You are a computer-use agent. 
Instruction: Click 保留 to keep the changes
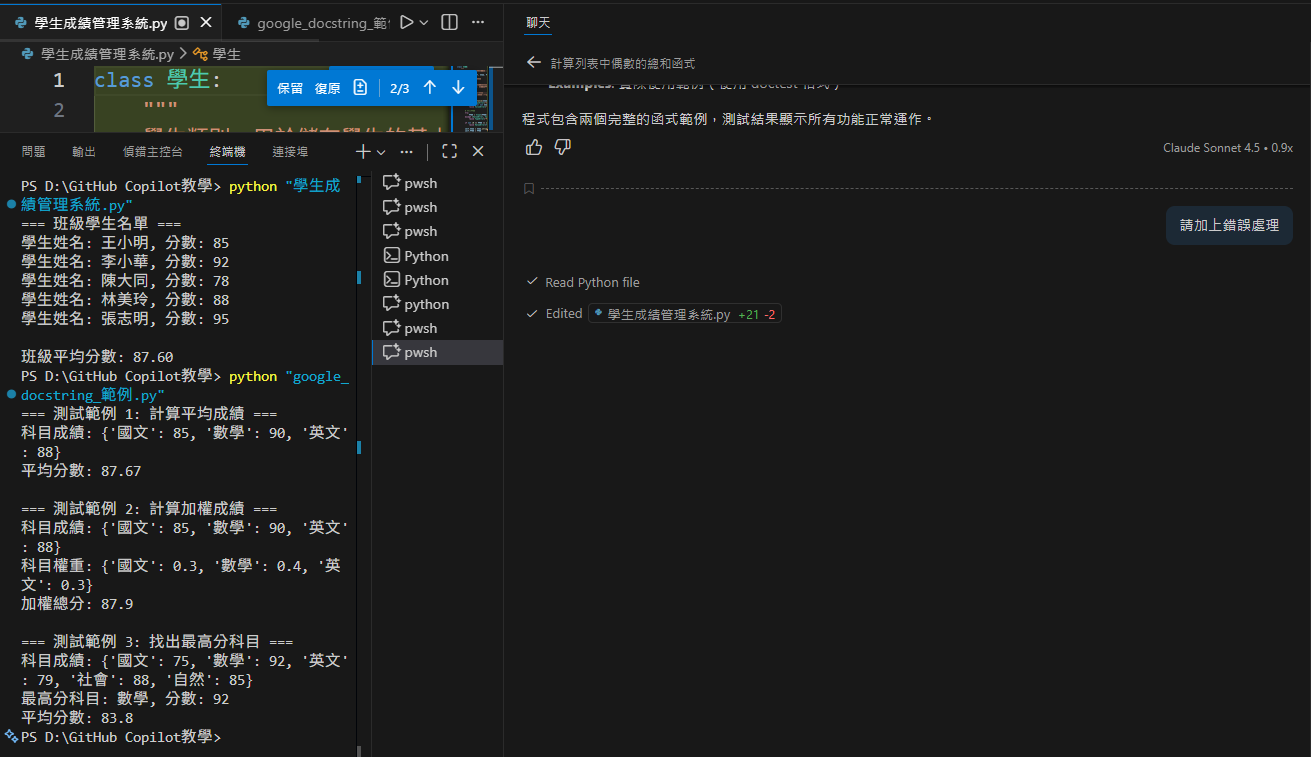[290, 88]
